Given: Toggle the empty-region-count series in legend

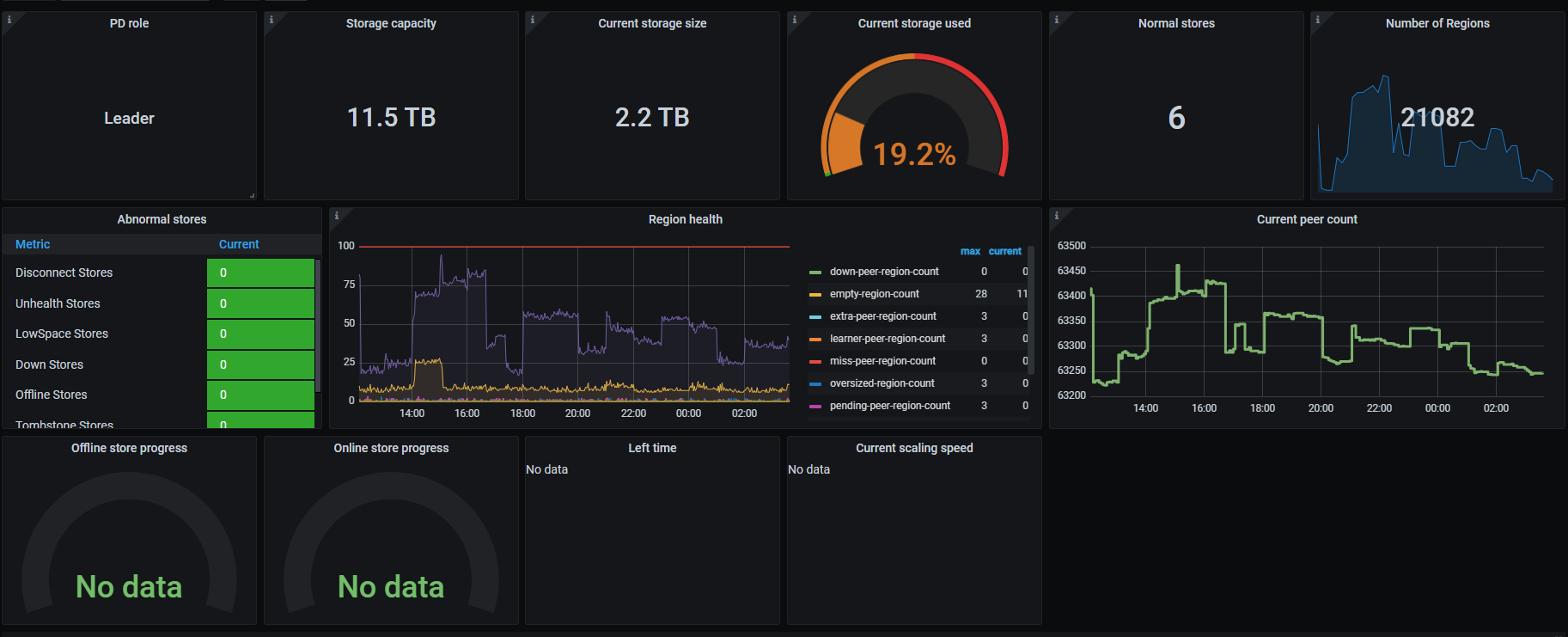Looking at the screenshot, I should (x=874, y=294).
